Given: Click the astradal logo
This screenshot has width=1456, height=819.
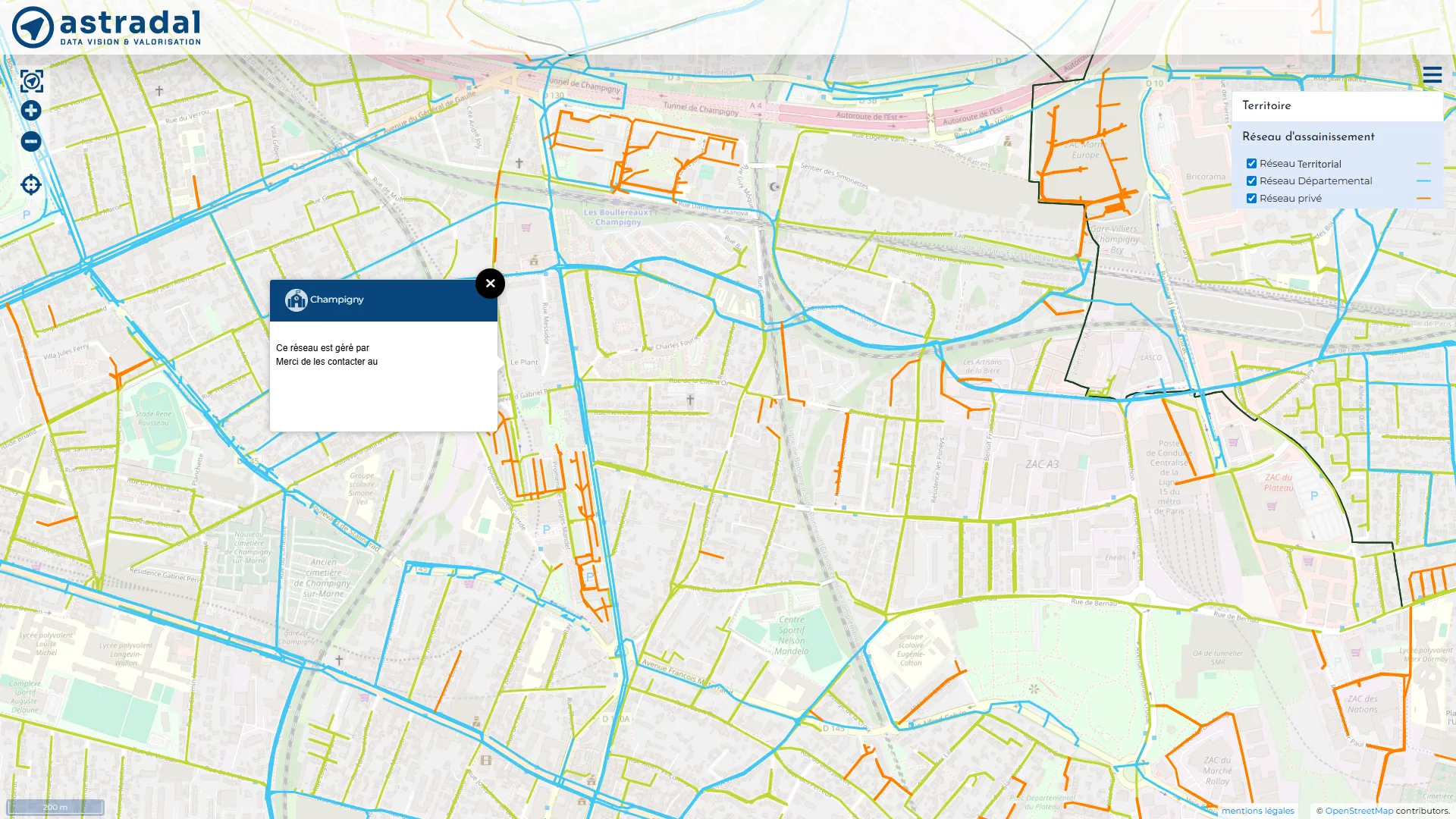Looking at the screenshot, I should click(x=106, y=27).
